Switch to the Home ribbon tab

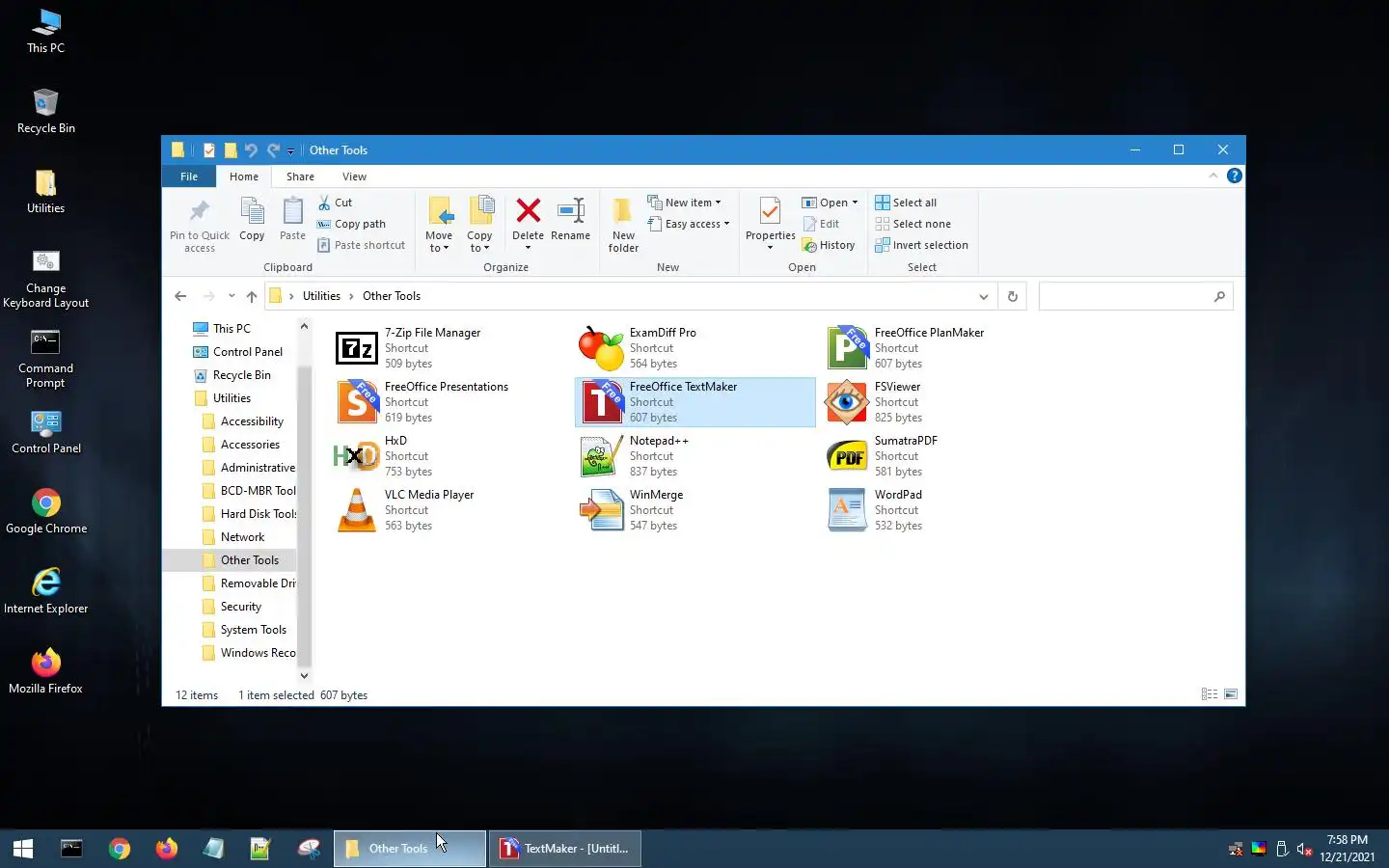244,176
